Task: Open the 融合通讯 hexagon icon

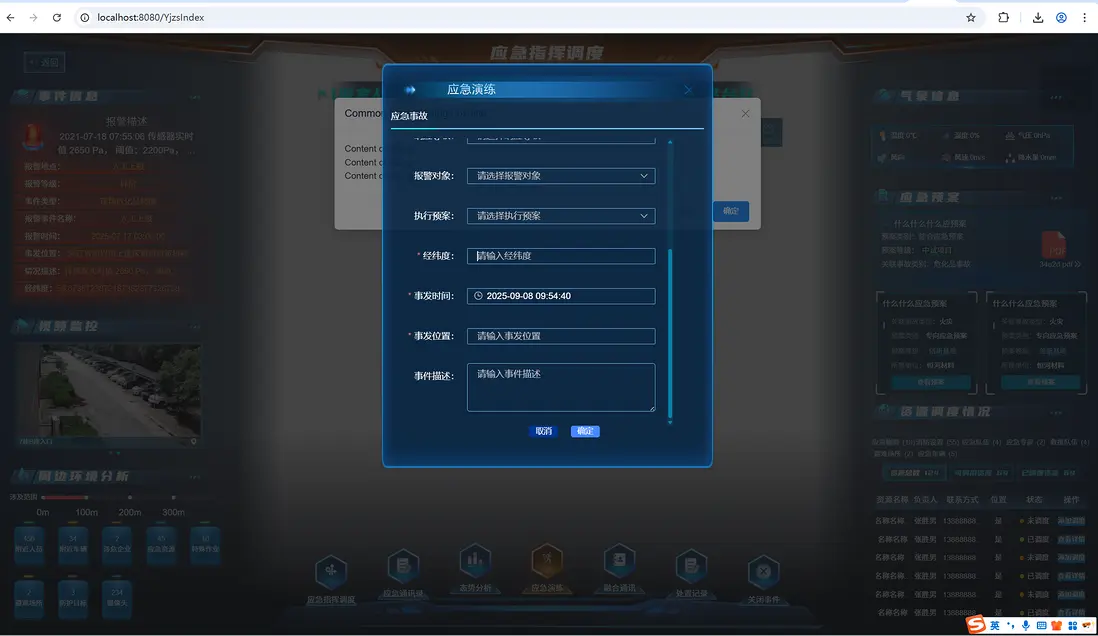Action: [x=619, y=560]
